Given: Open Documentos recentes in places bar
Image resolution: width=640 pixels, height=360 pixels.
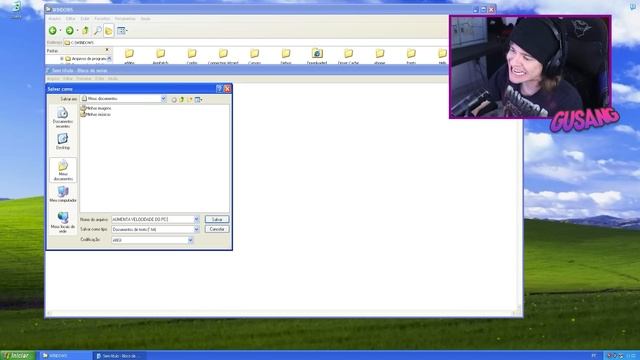Looking at the screenshot, I should 62,117.
